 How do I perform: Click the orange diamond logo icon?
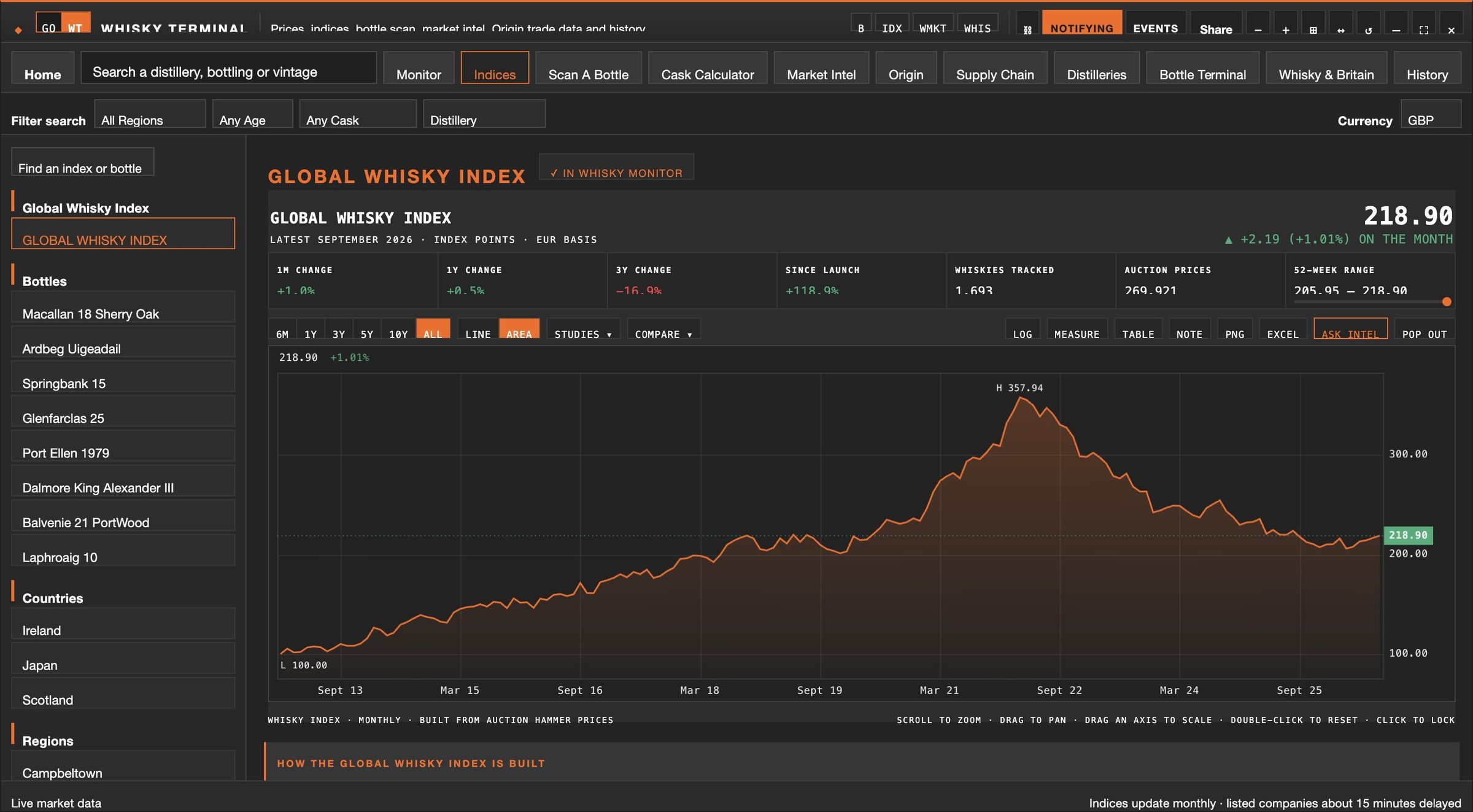point(18,29)
